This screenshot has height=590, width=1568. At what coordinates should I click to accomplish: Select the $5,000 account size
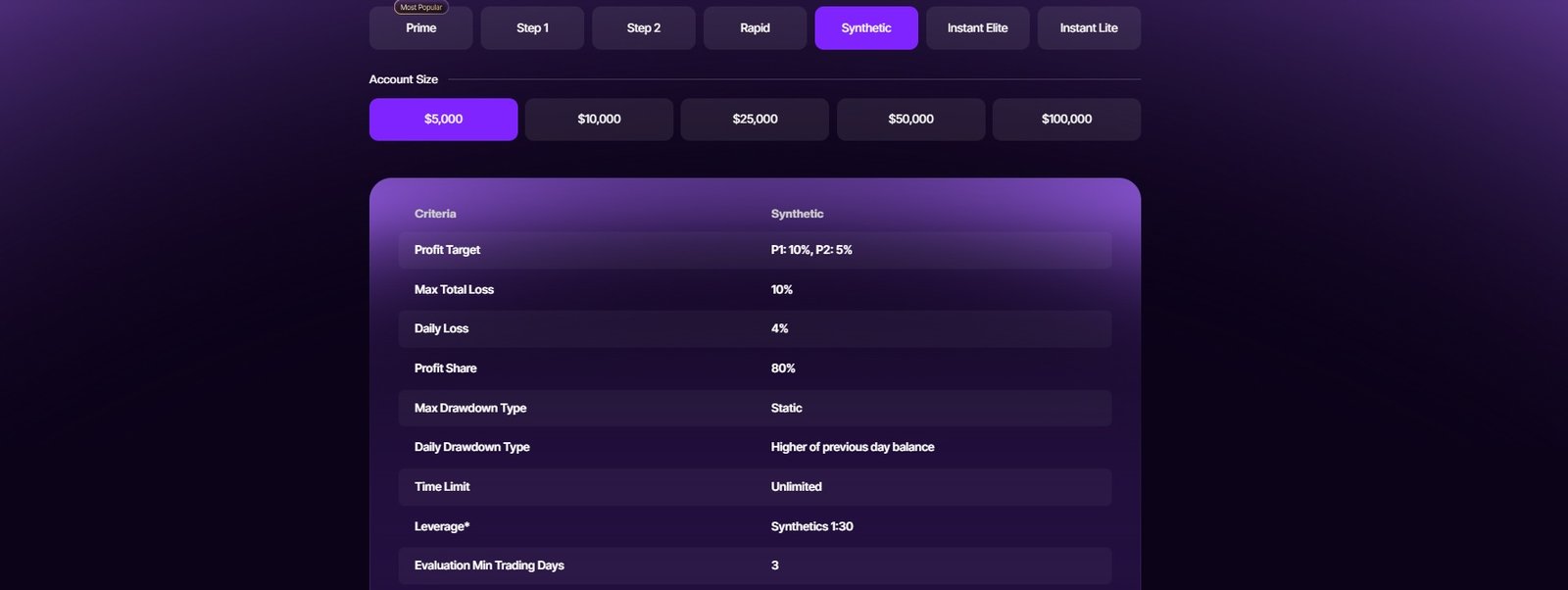tap(443, 119)
